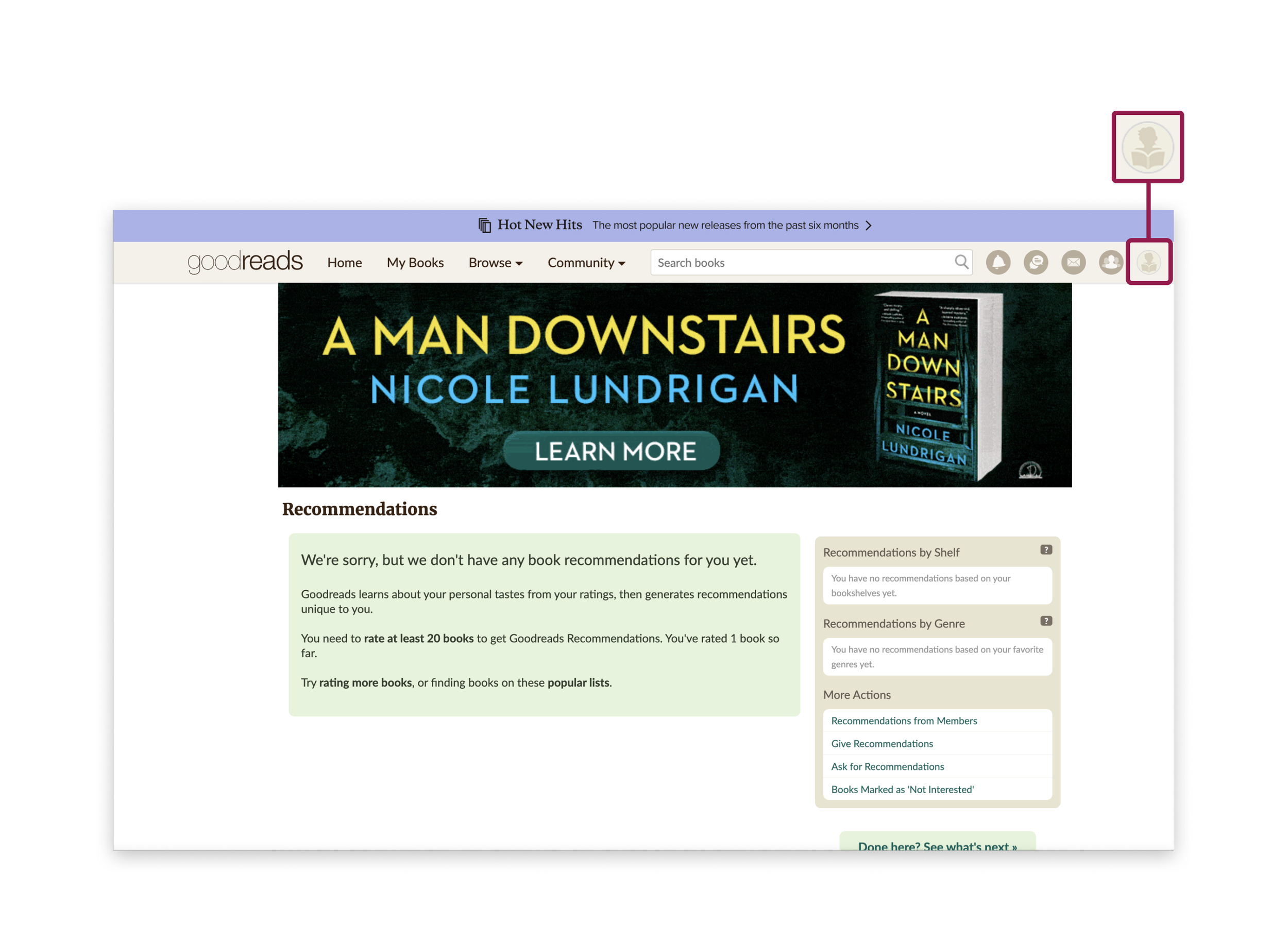Open the messages envelope icon

click(x=1073, y=262)
